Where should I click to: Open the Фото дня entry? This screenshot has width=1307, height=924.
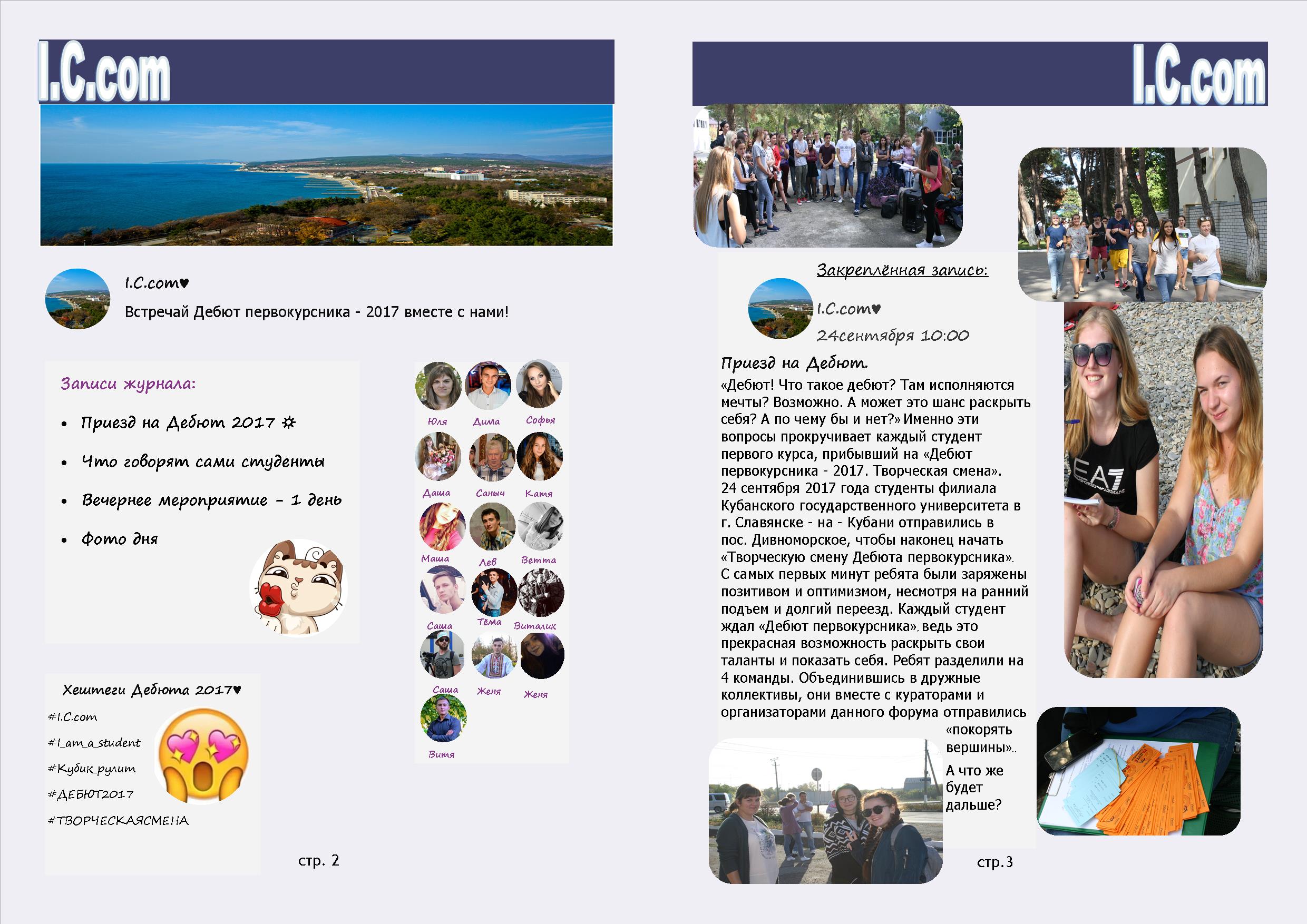pyautogui.click(x=120, y=539)
